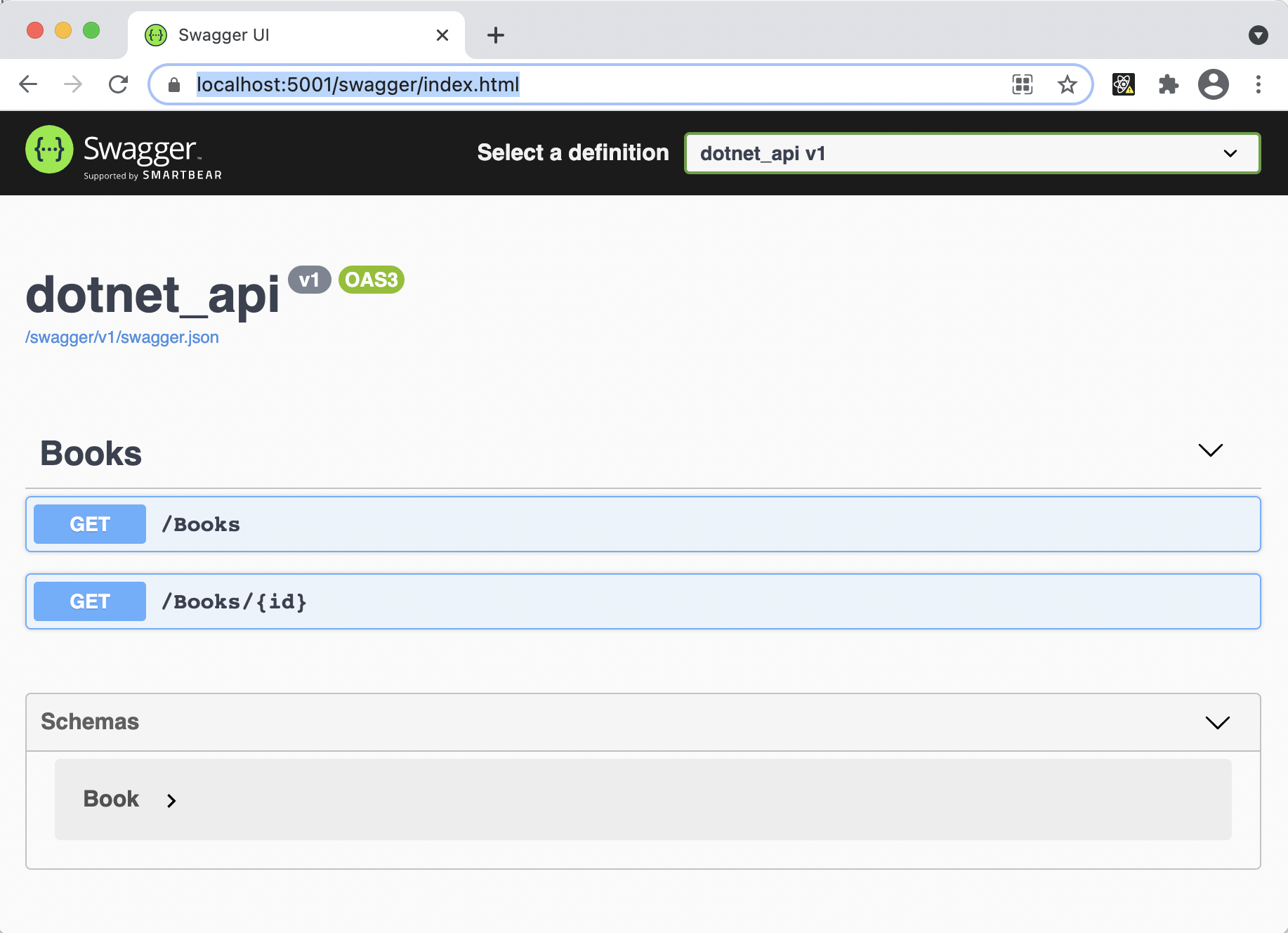Open a new browser tab
The height and width of the screenshot is (933, 1288).
tap(496, 35)
